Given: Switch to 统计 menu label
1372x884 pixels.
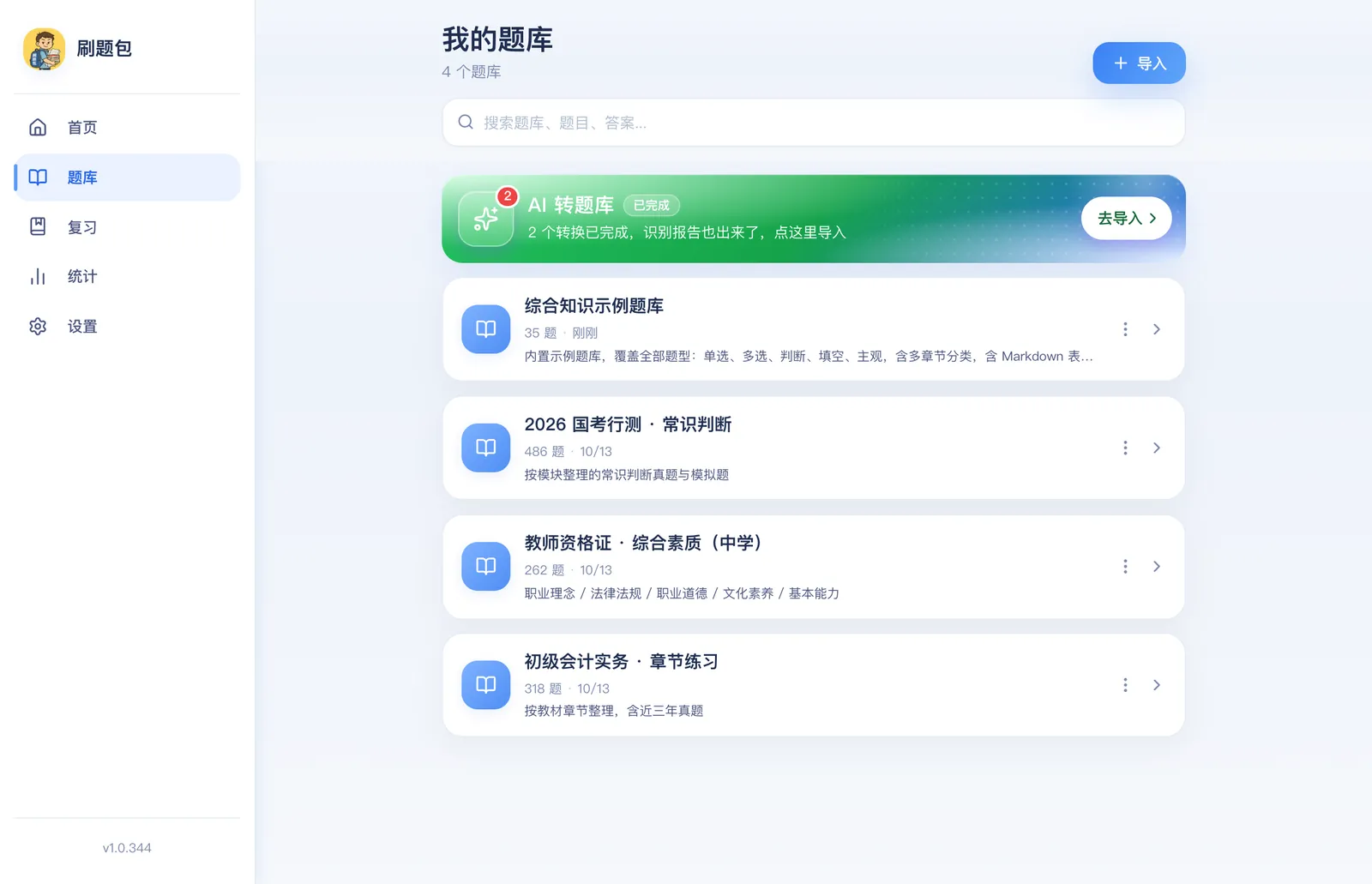Looking at the screenshot, I should pos(82,276).
